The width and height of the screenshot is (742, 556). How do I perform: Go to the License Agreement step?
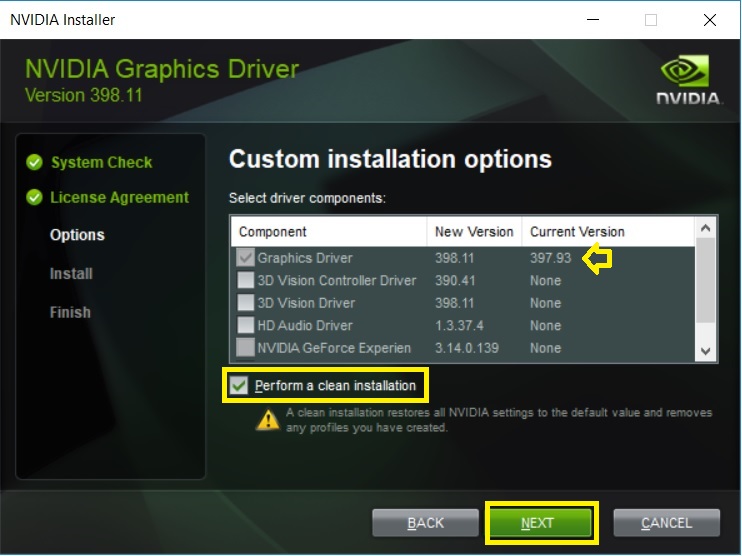[x=119, y=197]
